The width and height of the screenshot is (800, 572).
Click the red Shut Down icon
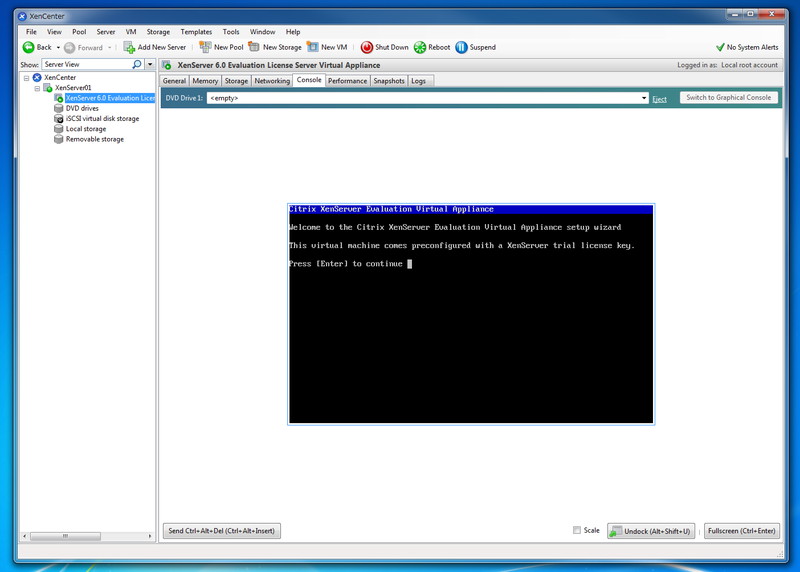click(366, 47)
